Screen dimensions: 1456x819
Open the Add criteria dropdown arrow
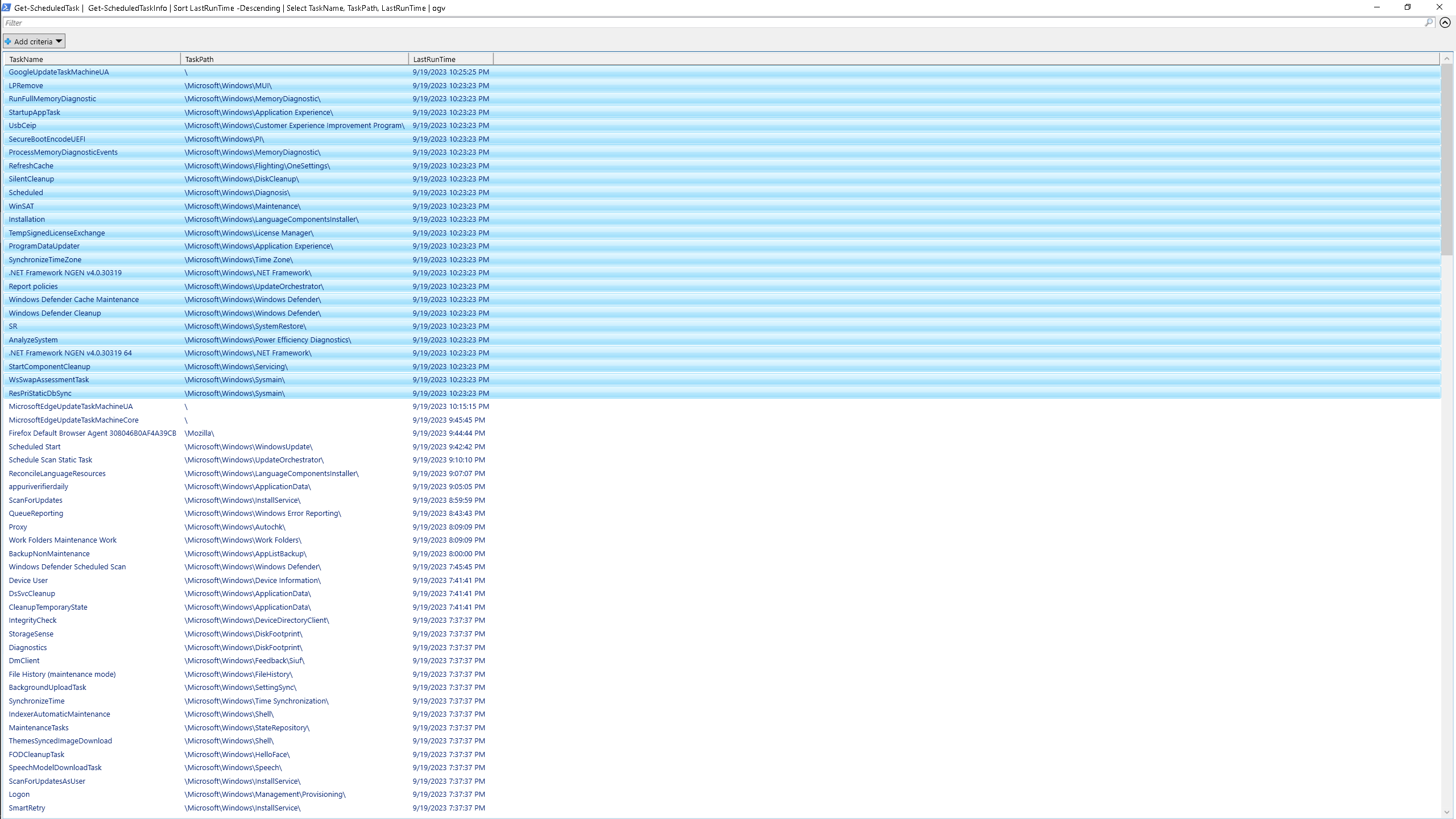[59, 41]
